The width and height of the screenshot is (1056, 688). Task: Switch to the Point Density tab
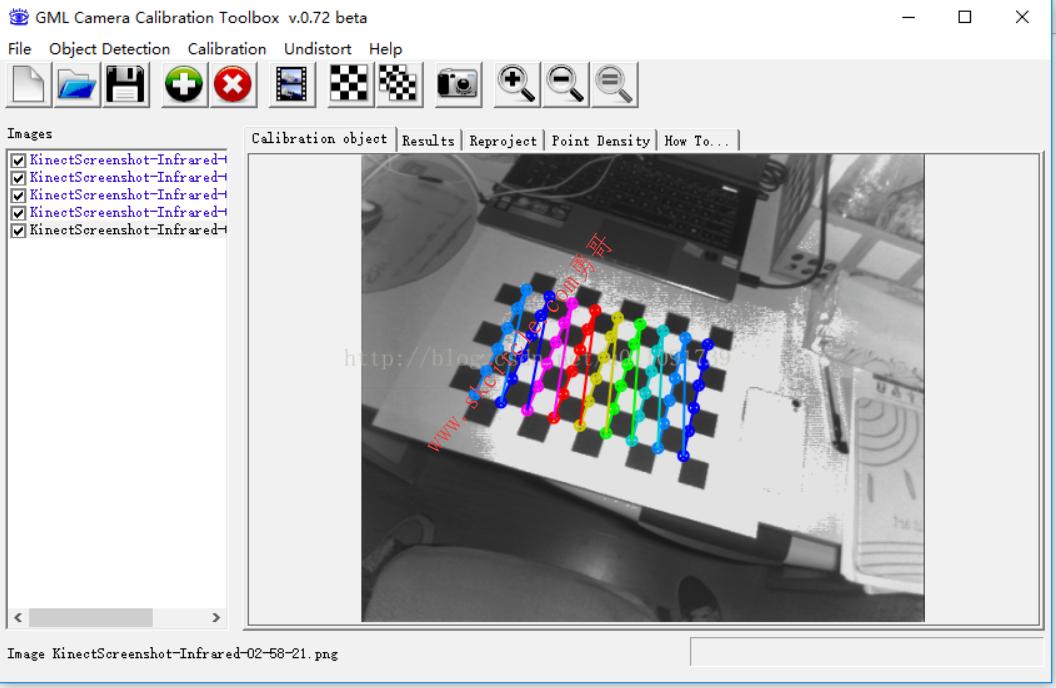601,141
